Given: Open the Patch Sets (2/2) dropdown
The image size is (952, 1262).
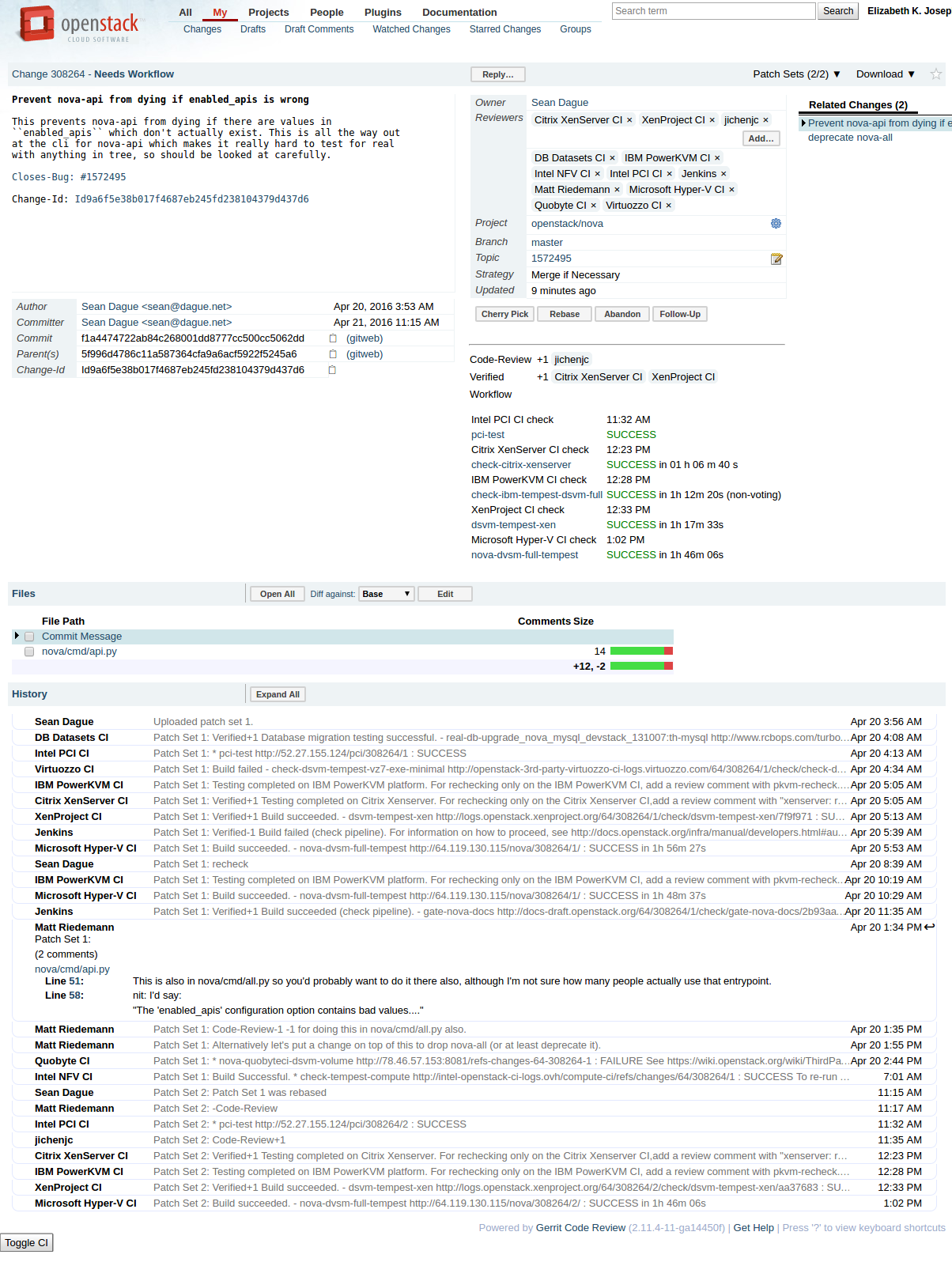Looking at the screenshot, I should (796, 74).
